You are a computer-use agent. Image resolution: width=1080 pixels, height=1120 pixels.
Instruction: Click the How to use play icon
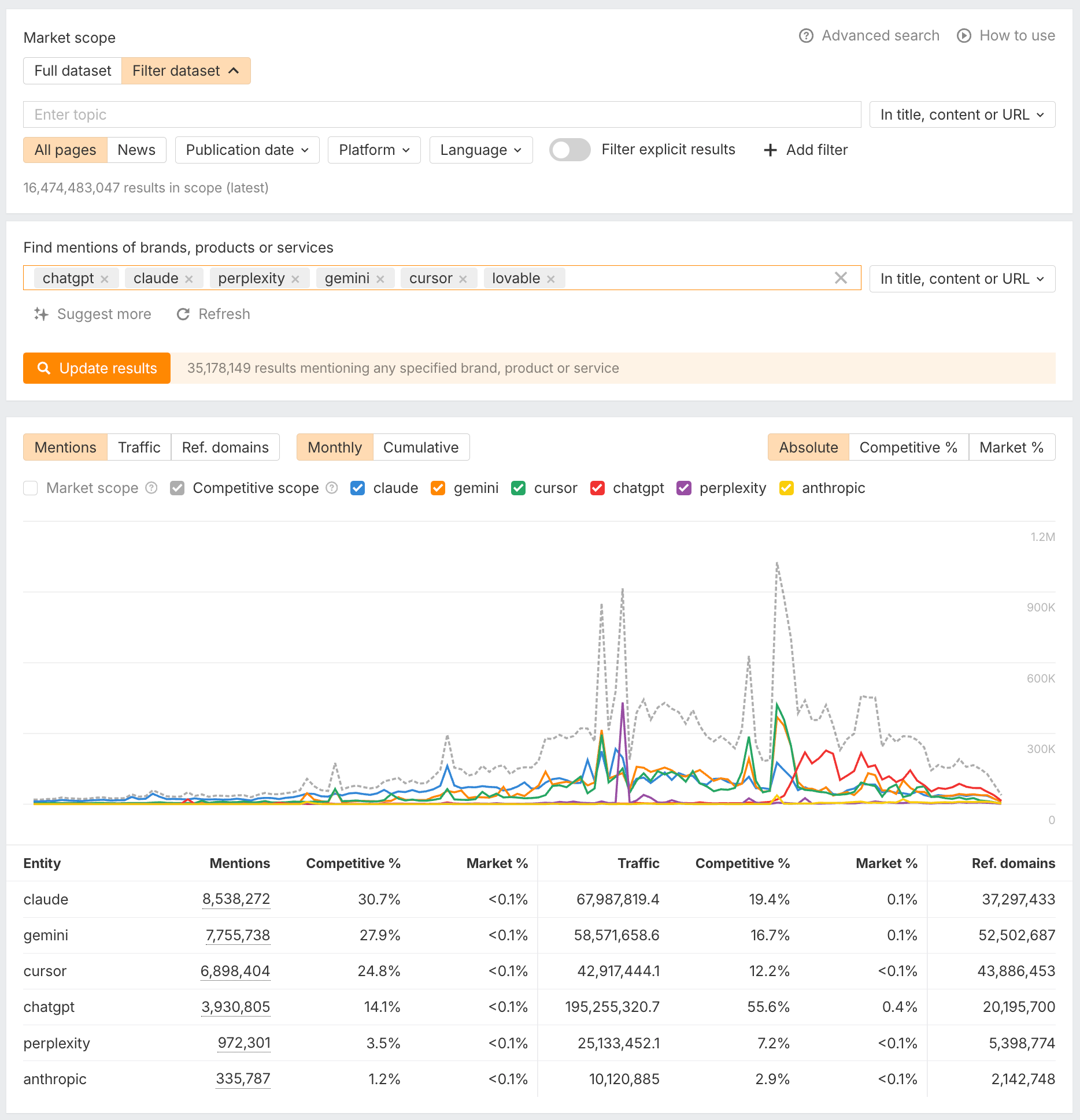(964, 36)
